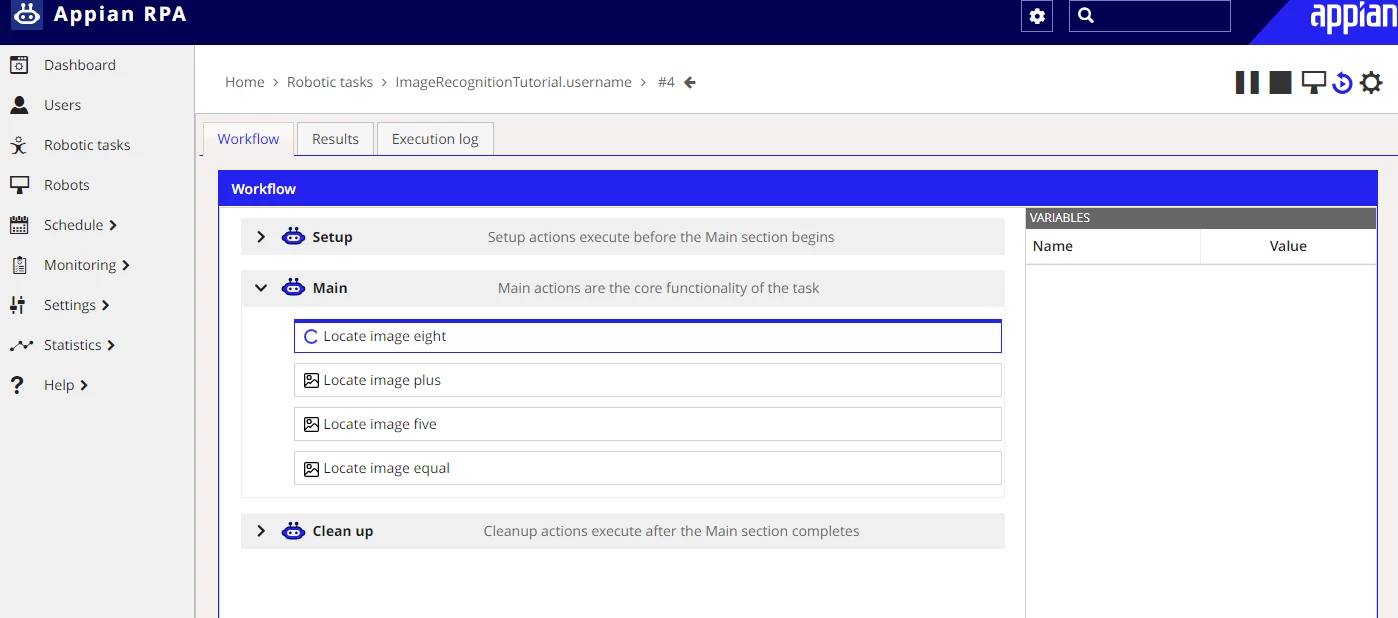Switch to the Execution log tab
The height and width of the screenshot is (618, 1398).
435,139
